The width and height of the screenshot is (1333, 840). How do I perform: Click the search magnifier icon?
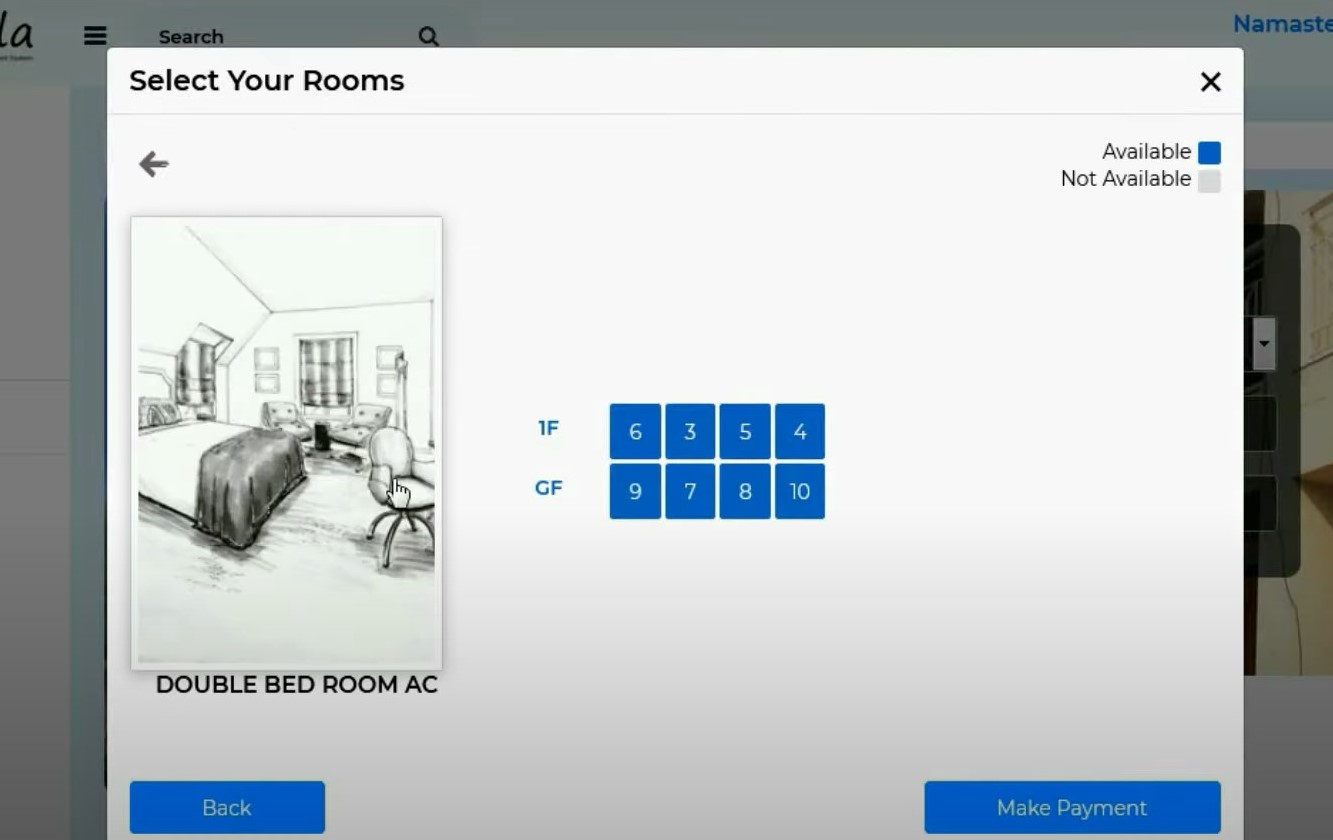(x=428, y=37)
